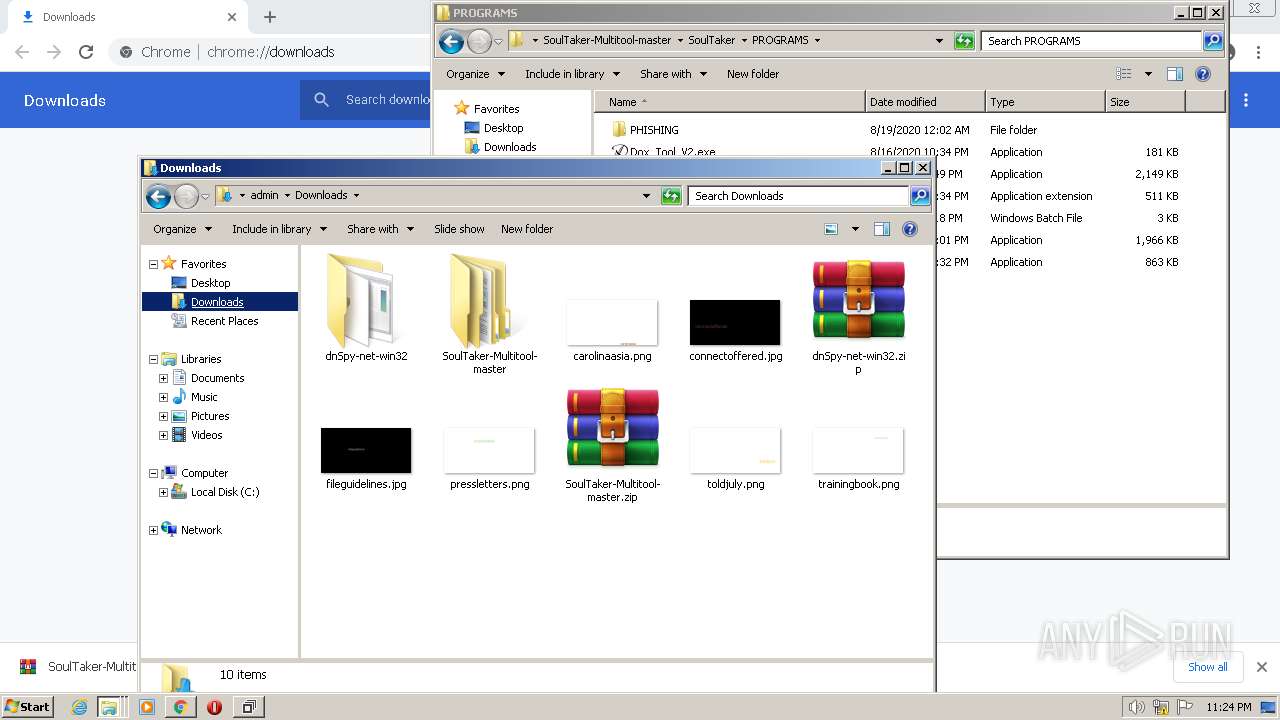Image resolution: width=1280 pixels, height=720 pixels.
Task: Open the SoulTaker-Multitool-master folder
Action: coord(489,313)
